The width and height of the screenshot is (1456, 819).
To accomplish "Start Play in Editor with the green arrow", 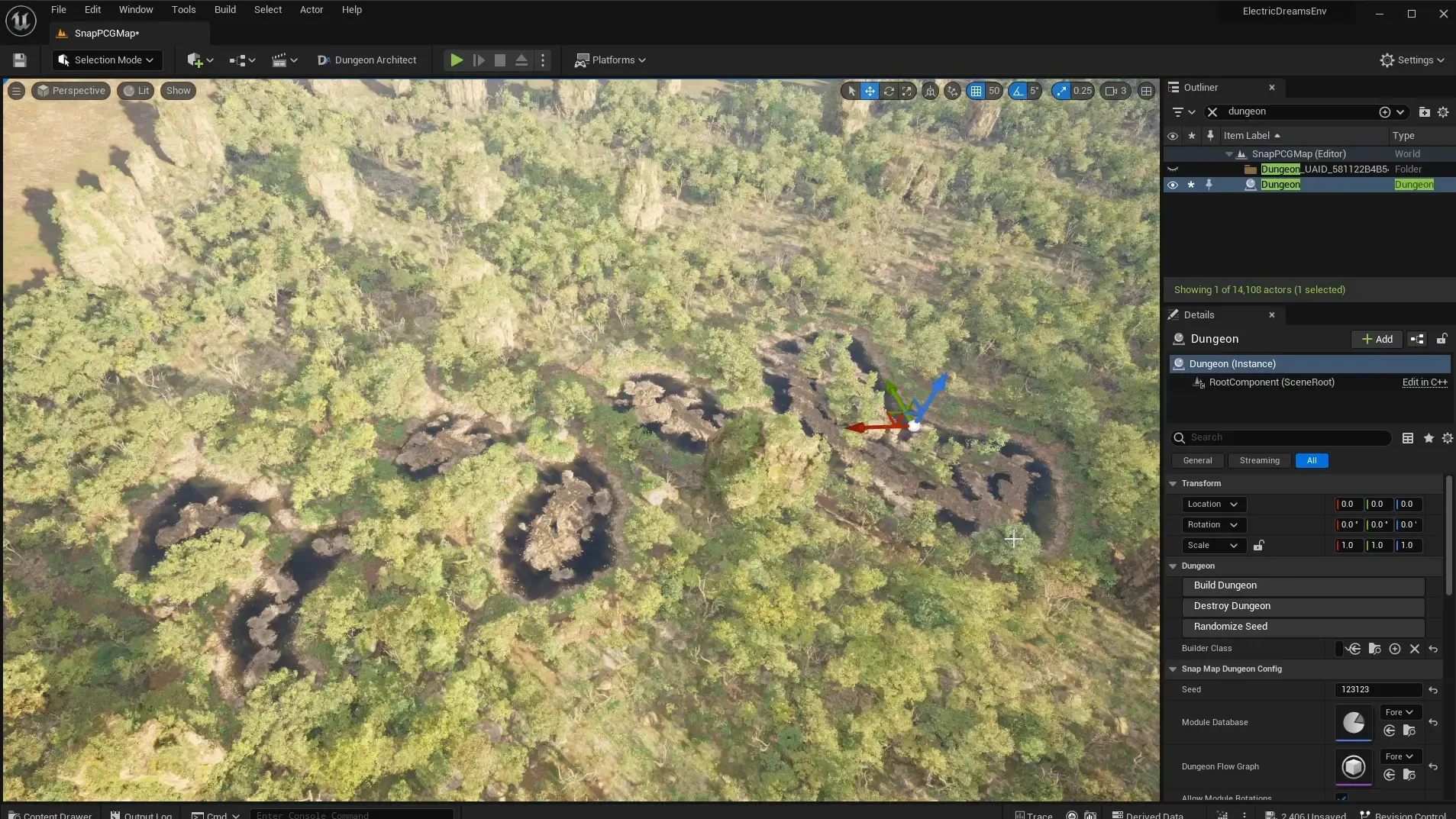I will coord(457,60).
